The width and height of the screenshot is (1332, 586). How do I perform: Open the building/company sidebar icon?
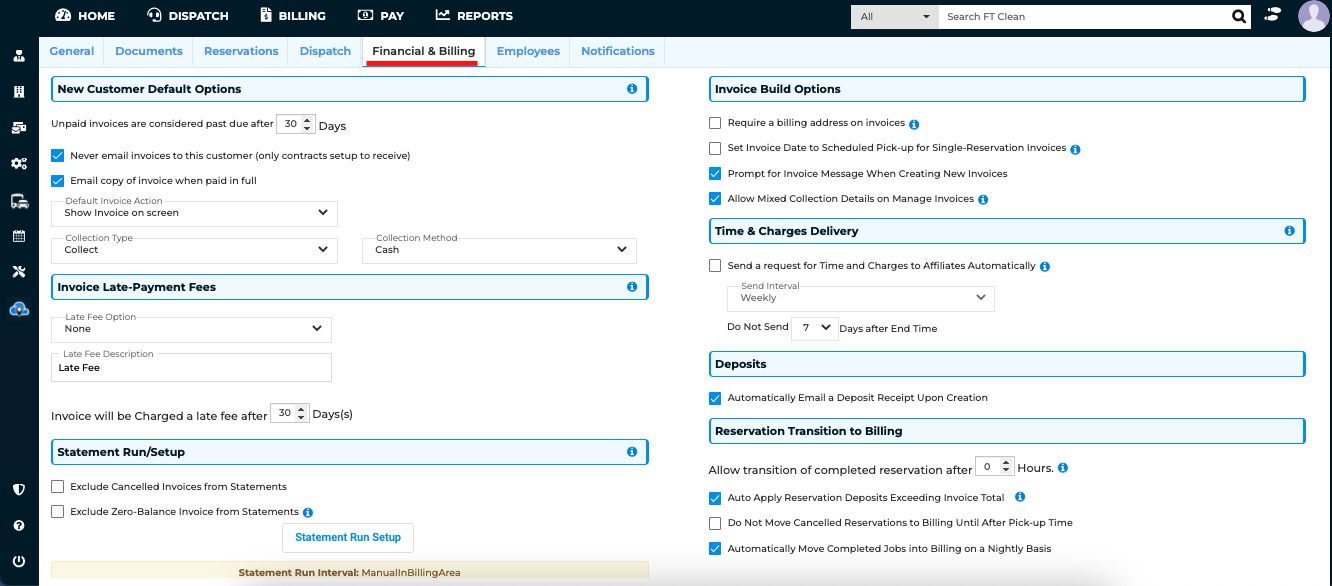click(19, 92)
